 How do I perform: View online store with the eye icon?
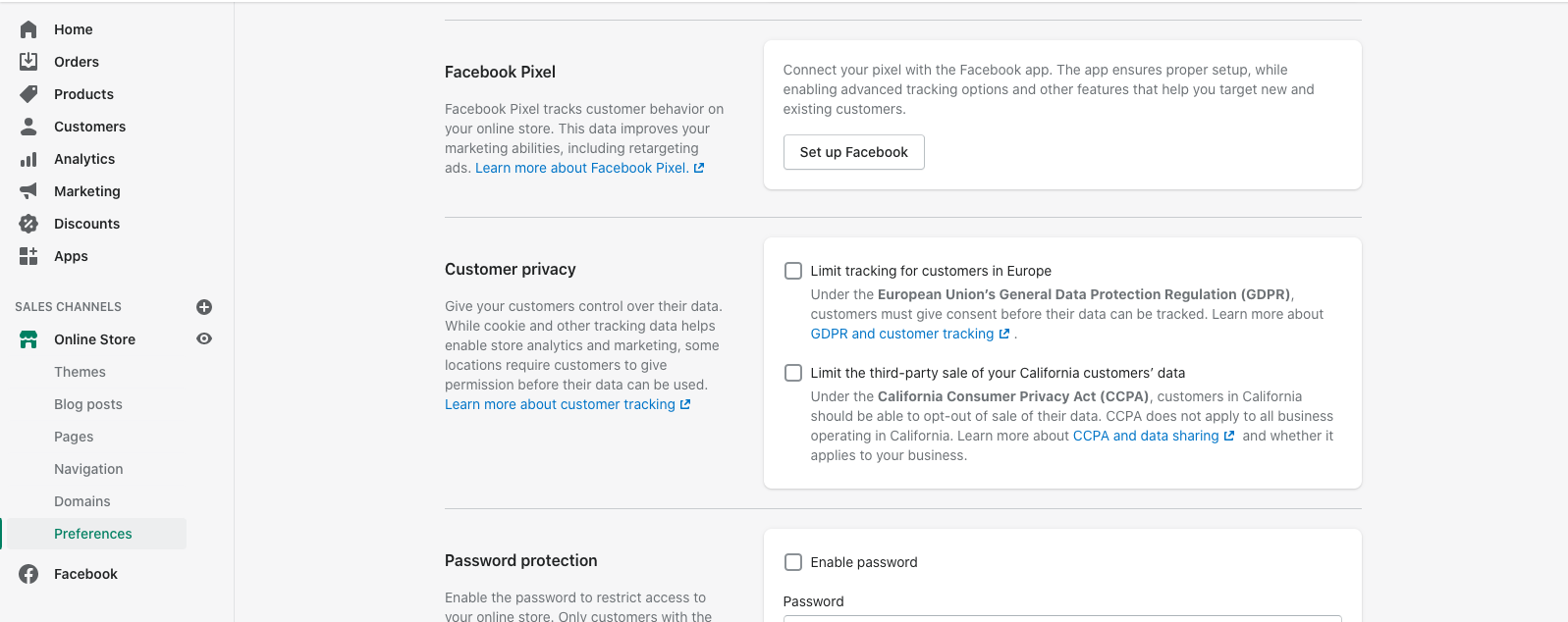click(x=204, y=338)
